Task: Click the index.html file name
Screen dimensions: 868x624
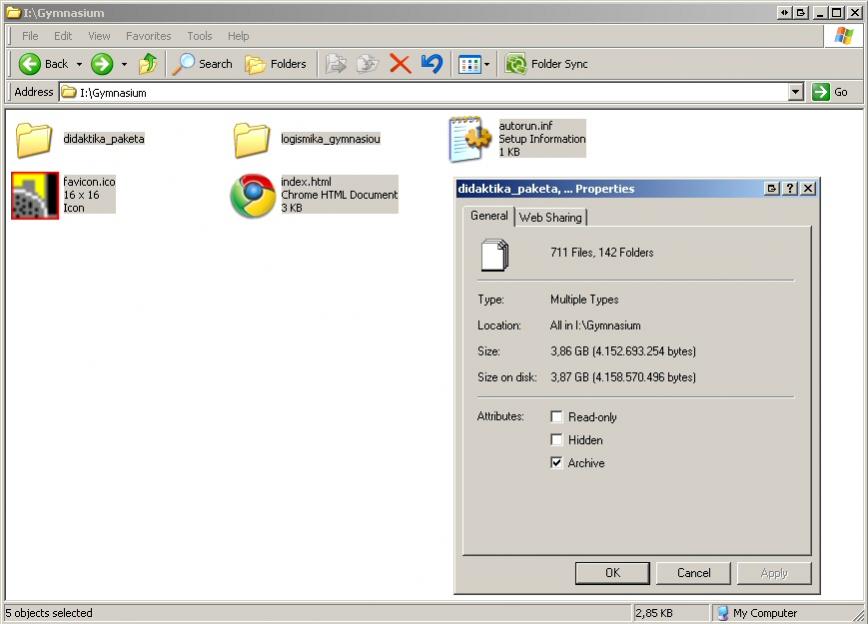Action: point(306,182)
